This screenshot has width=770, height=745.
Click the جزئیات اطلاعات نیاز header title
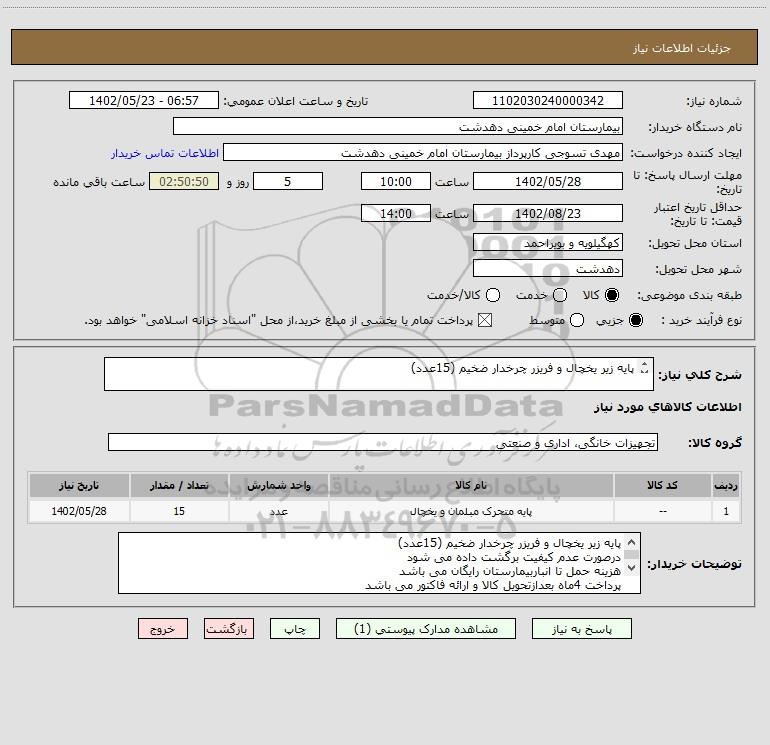pyautogui.click(x=681, y=48)
